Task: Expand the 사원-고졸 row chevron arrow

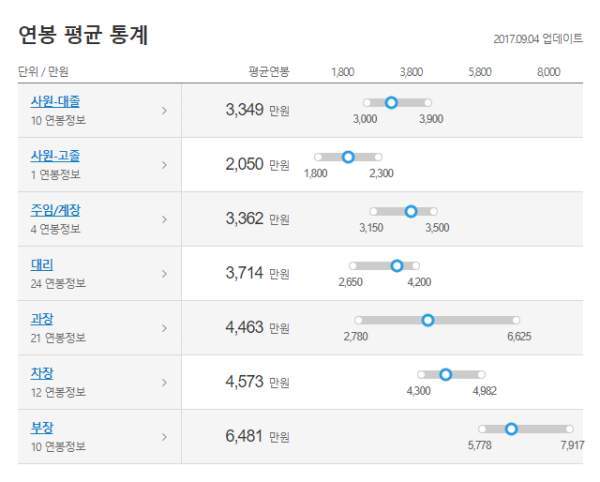Action: pos(164,165)
